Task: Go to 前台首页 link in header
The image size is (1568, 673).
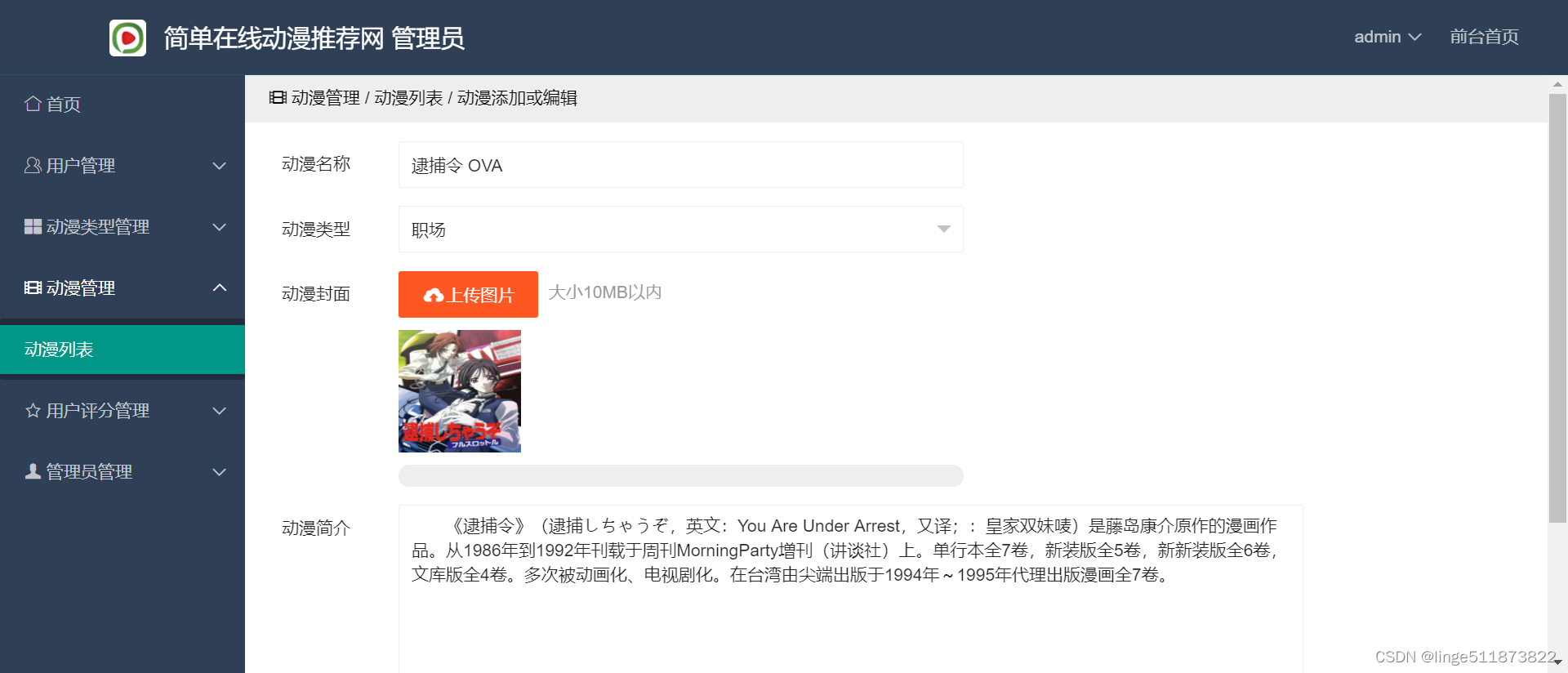Action: [1484, 37]
